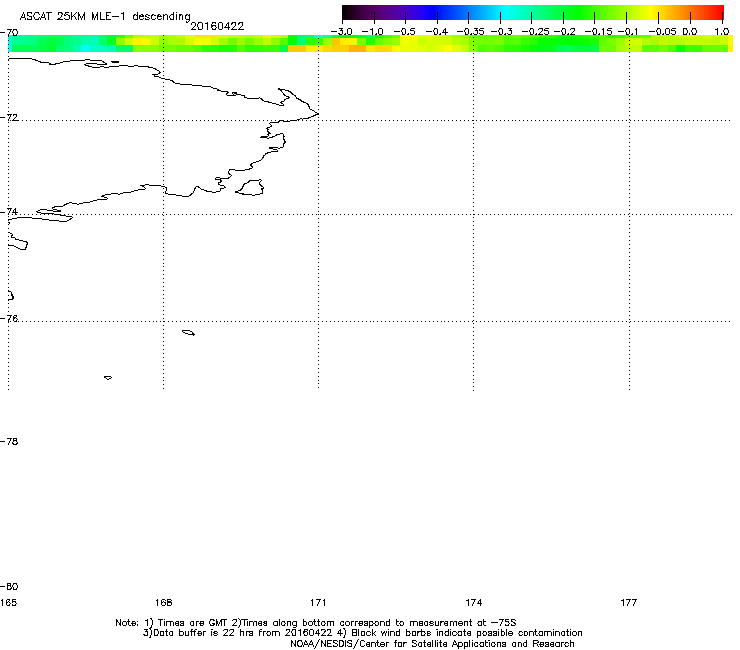740x650 pixels.
Task: Click the title 'ASCAT 25KM MLE-1 descending'
Action: click(x=105, y=16)
